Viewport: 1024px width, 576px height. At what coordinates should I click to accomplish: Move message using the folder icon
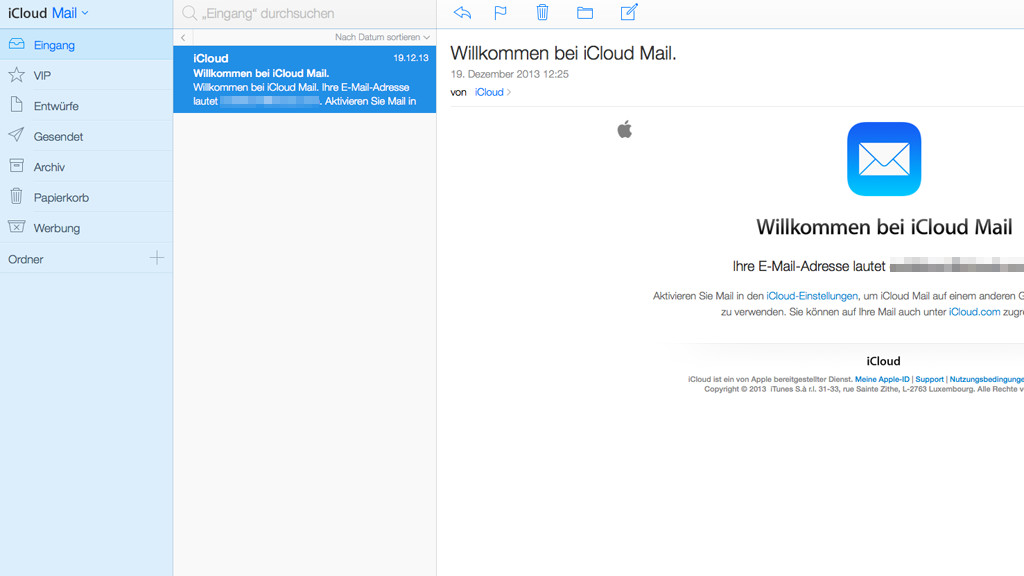point(585,13)
